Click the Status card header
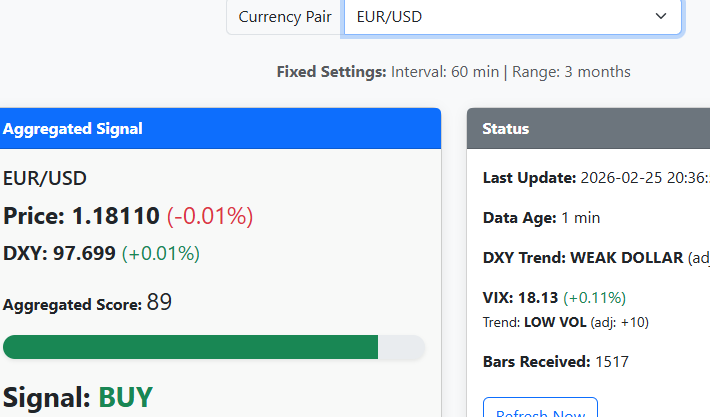The width and height of the screenshot is (710, 417). point(588,129)
